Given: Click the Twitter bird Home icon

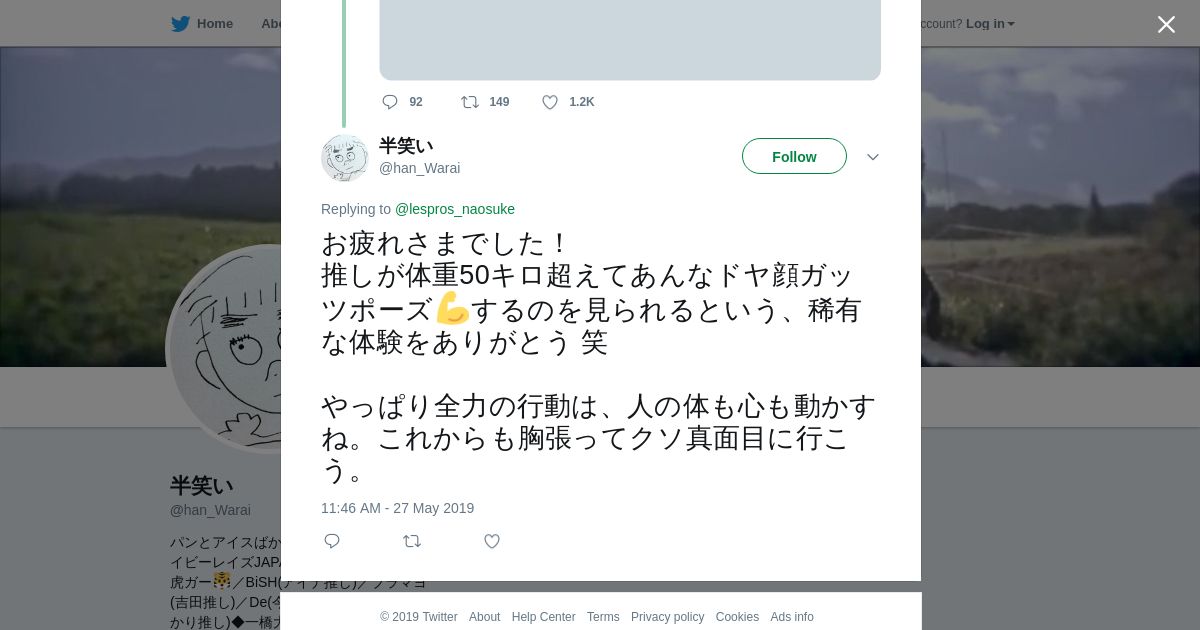Looking at the screenshot, I should (x=180, y=24).
